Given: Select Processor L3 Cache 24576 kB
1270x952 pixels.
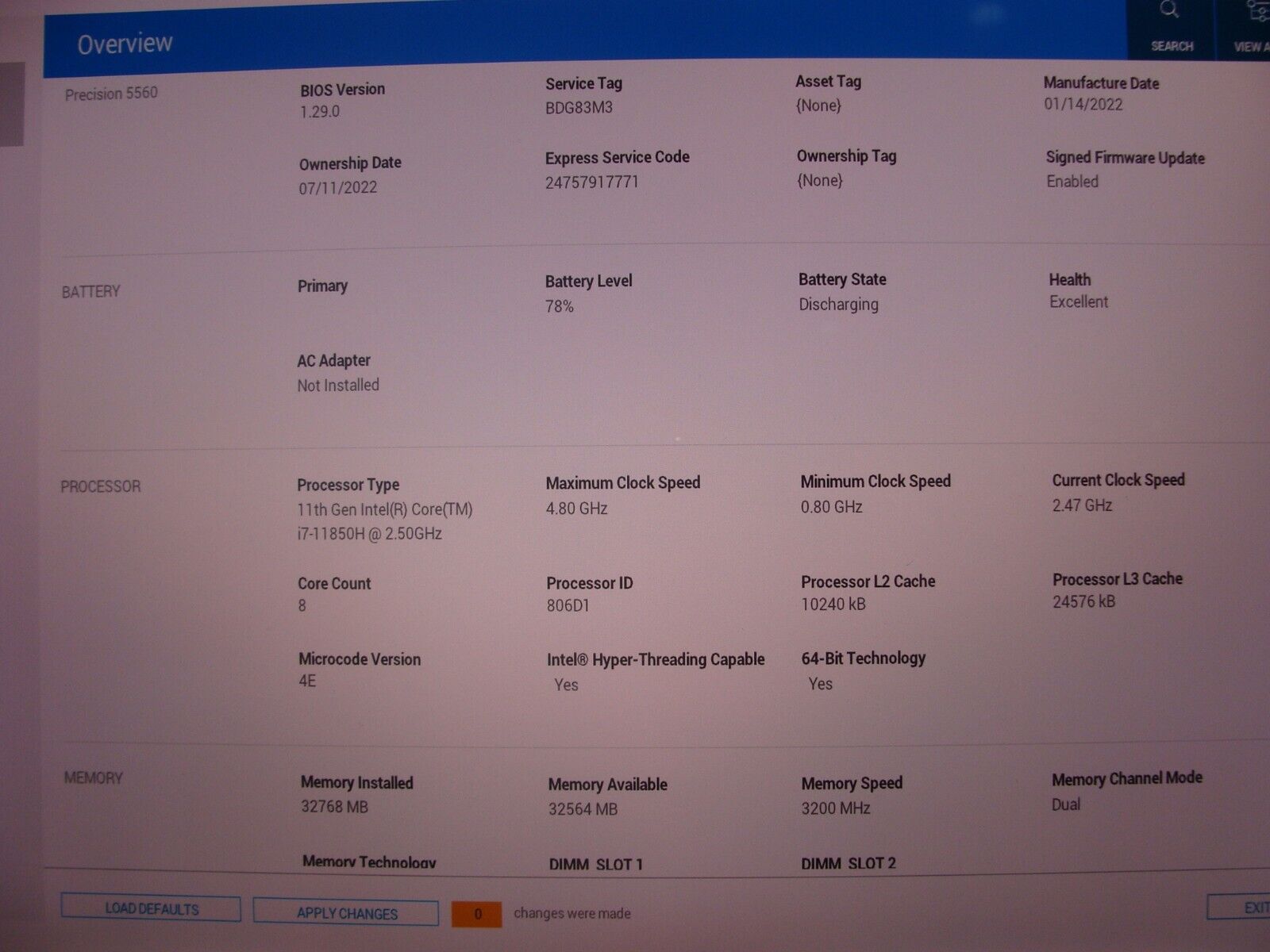Looking at the screenshot, I should point(1083,601).
